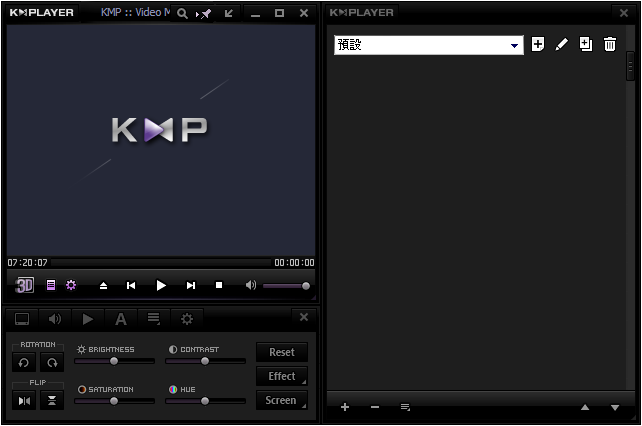Screen dimensions: 642x426
Task: Click the 3D mode button
Action: [x=25, y=285]
